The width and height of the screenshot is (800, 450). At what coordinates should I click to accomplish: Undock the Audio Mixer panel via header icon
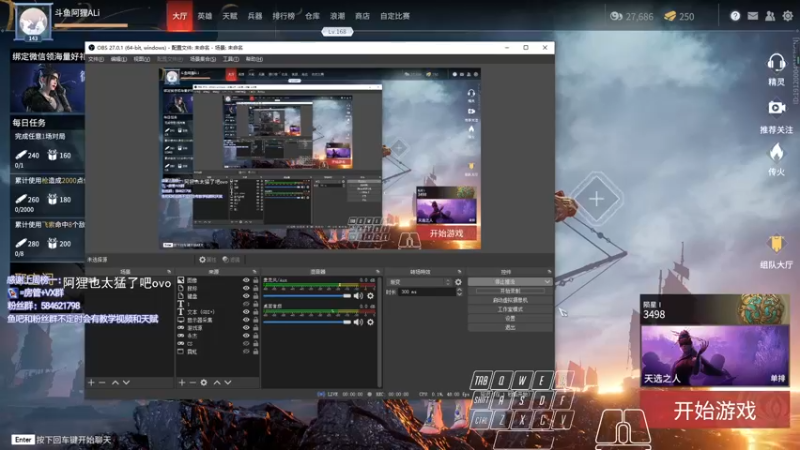[378, 272]
